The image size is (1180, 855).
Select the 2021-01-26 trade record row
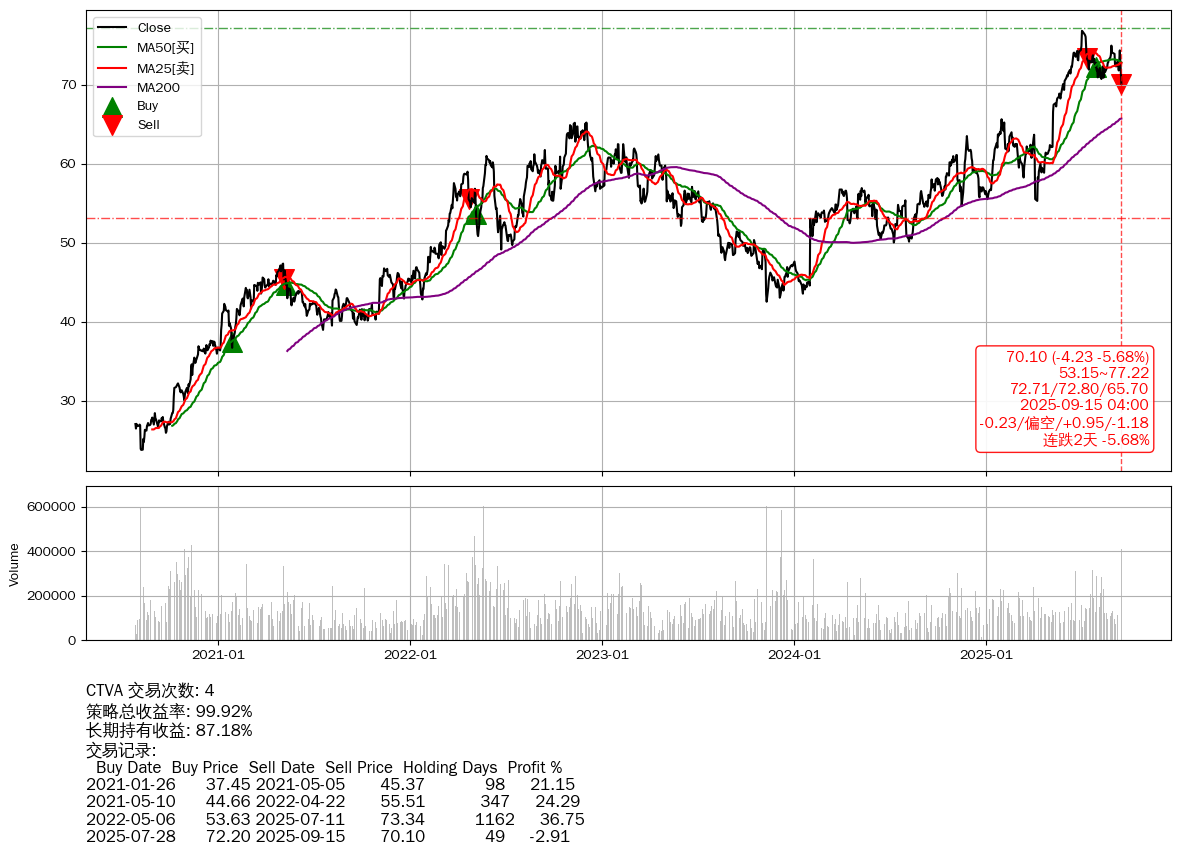330,784
